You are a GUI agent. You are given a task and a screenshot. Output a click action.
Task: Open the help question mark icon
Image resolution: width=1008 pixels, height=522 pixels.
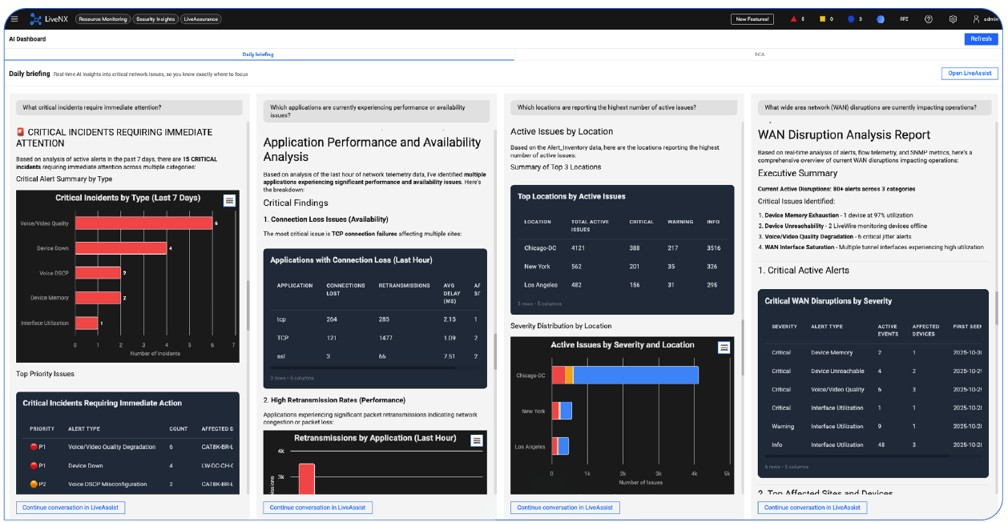click(928, 19)
